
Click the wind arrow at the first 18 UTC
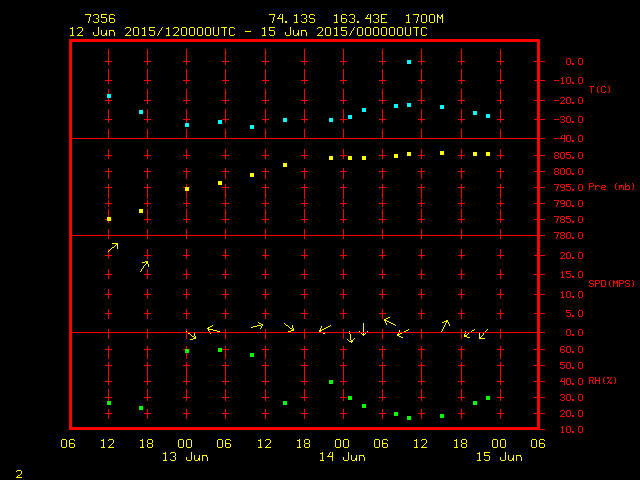pos(144,266)
